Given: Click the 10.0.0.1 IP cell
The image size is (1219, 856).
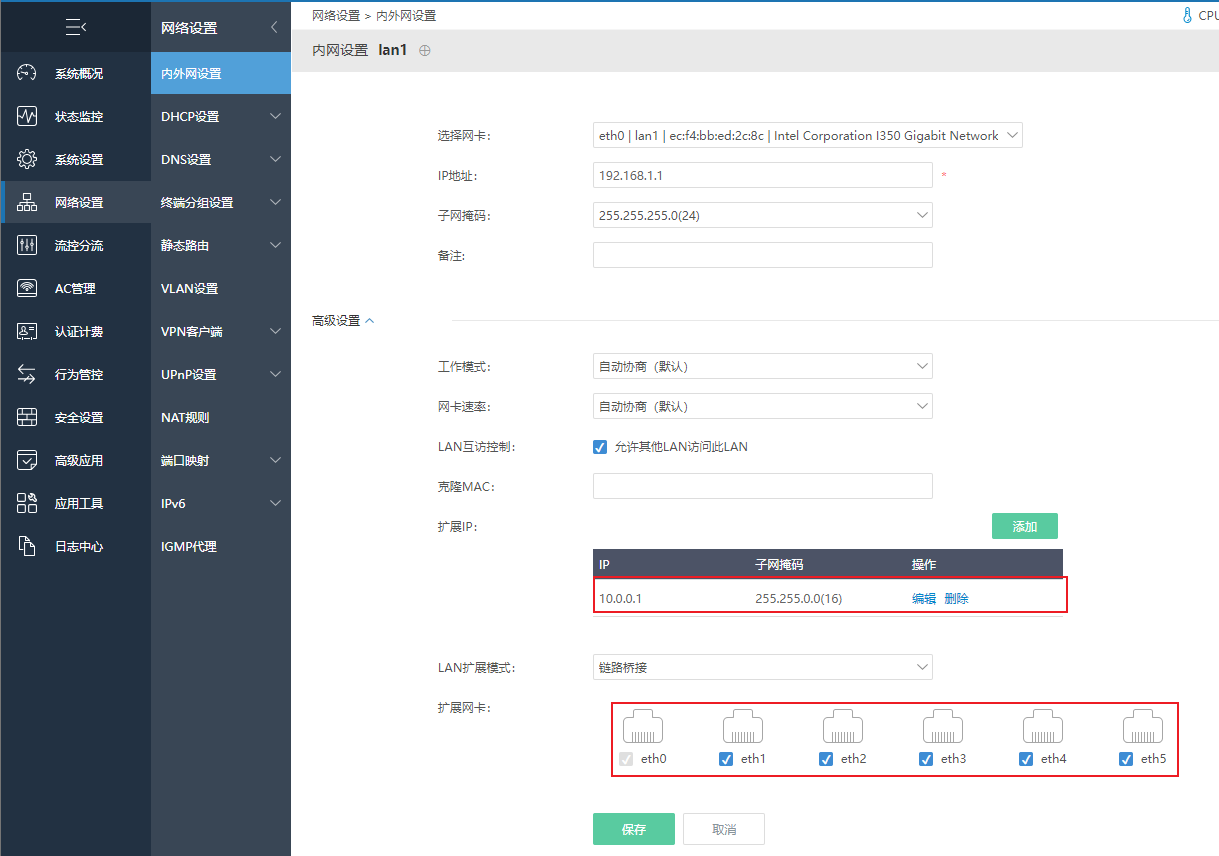Looking at the screenshot, I should point(621,599).
